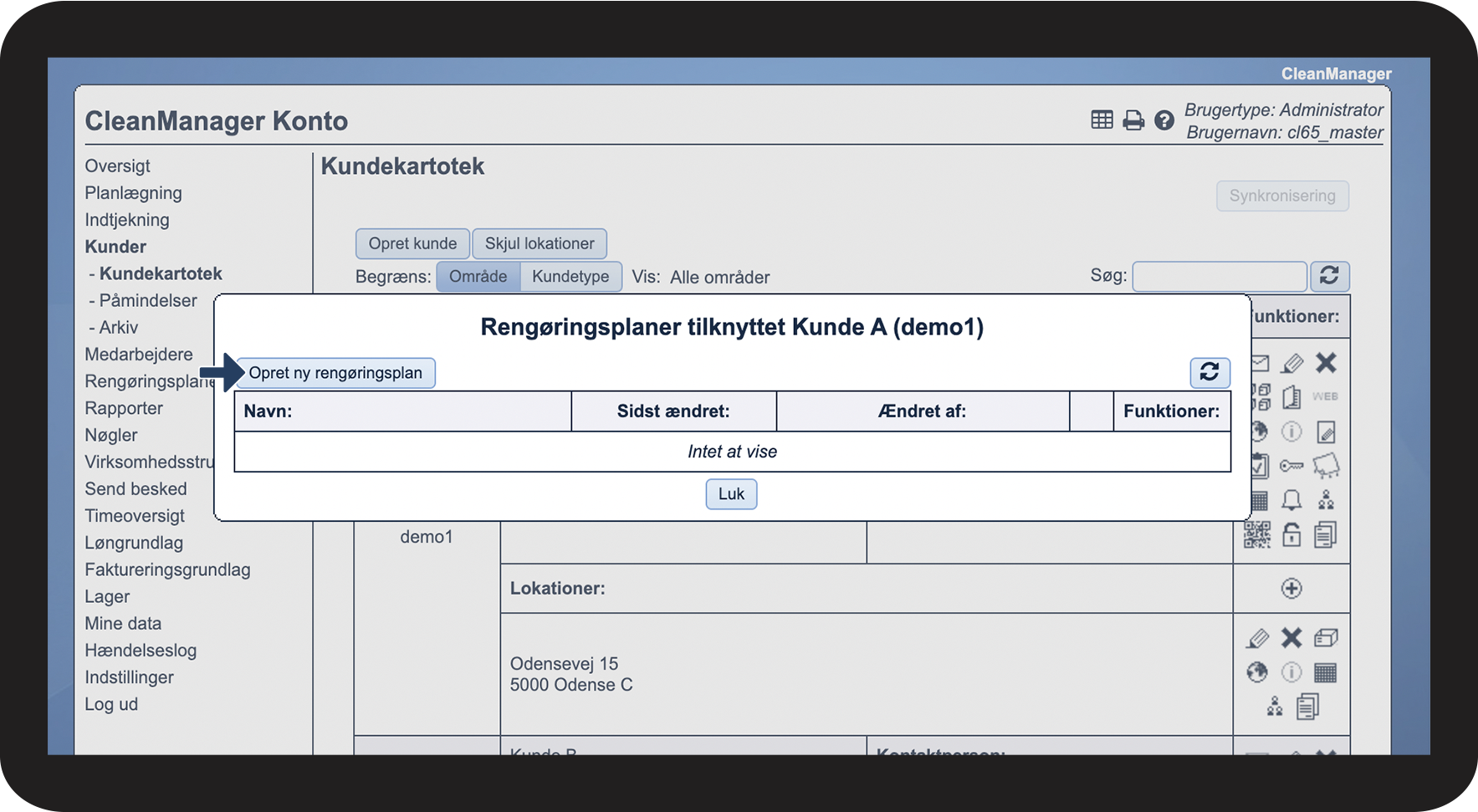Click the 'Intet at vise' row
Screen dimensions: 1478x812
[x=732, y=452]
